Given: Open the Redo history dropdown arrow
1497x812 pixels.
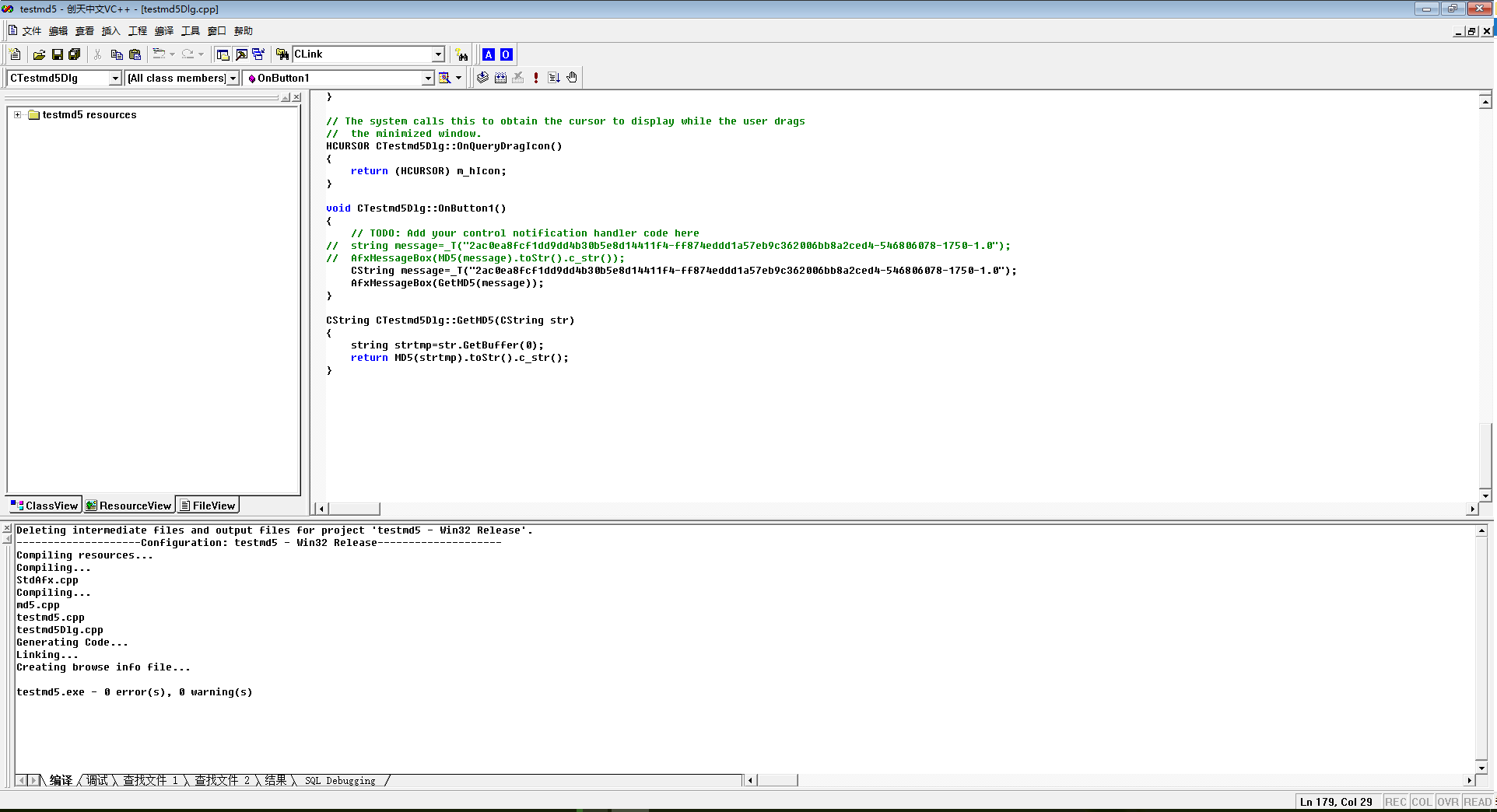Looking at the screenshot, I should click(201, 54).
